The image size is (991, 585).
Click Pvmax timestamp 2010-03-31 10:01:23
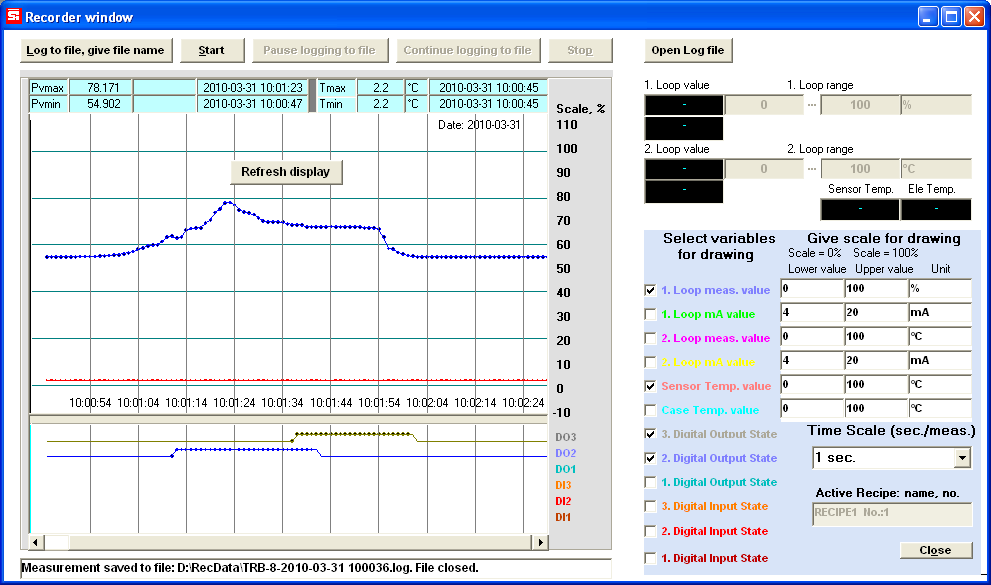[253, 88]
